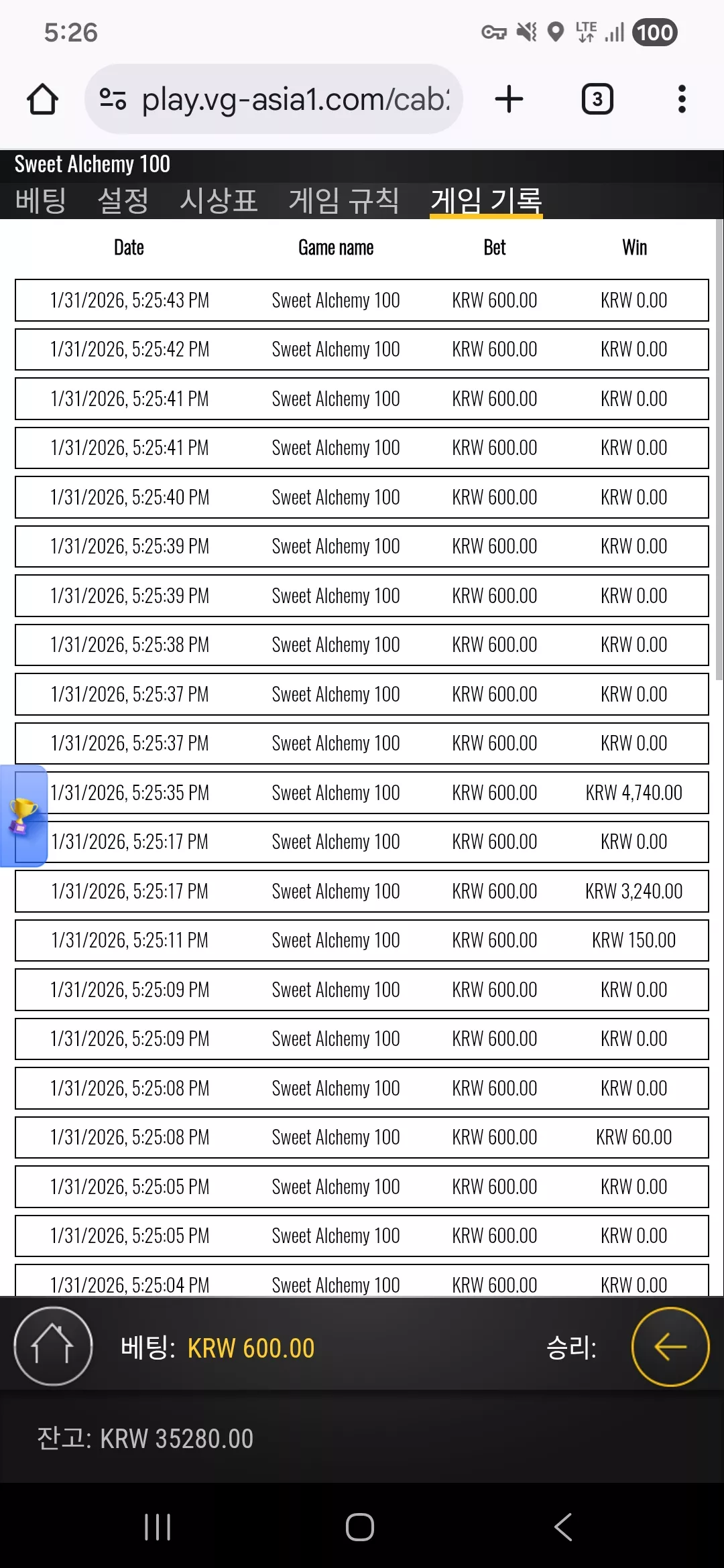Select the record with KRW 4,740.00 win

[362, 793]
